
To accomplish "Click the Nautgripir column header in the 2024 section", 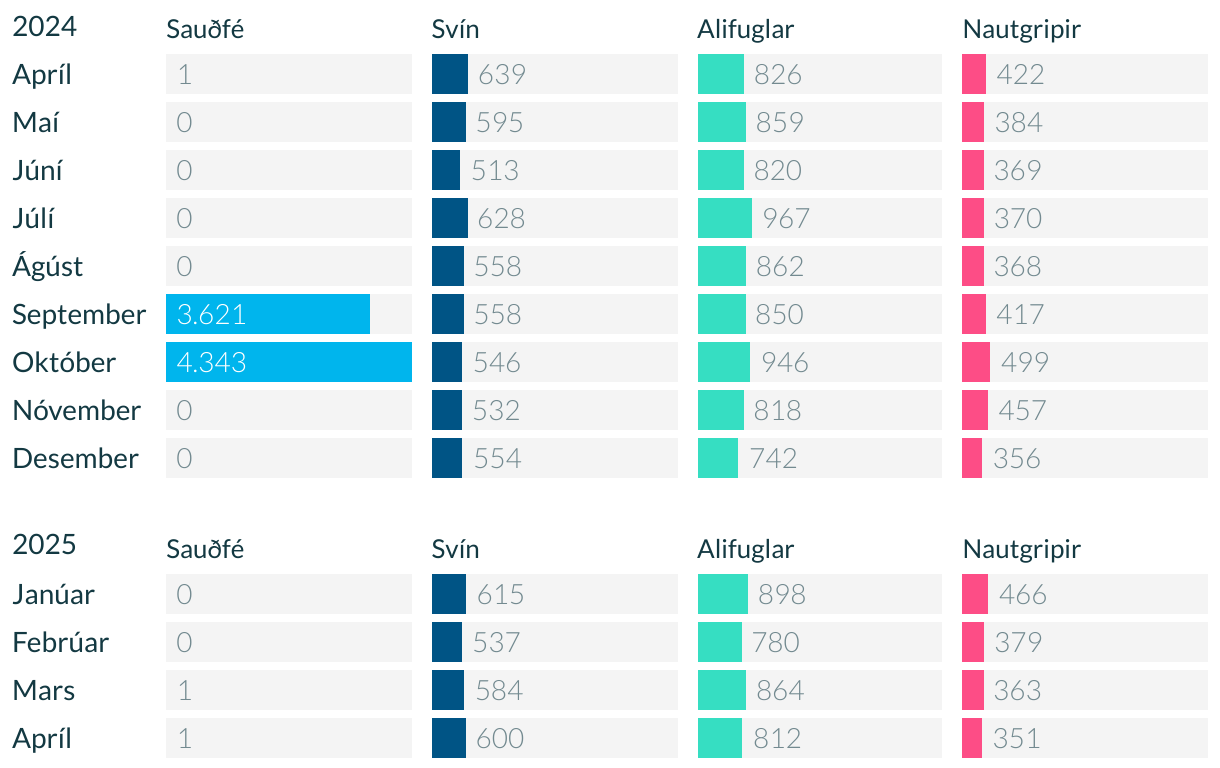I will (1022, 30).
